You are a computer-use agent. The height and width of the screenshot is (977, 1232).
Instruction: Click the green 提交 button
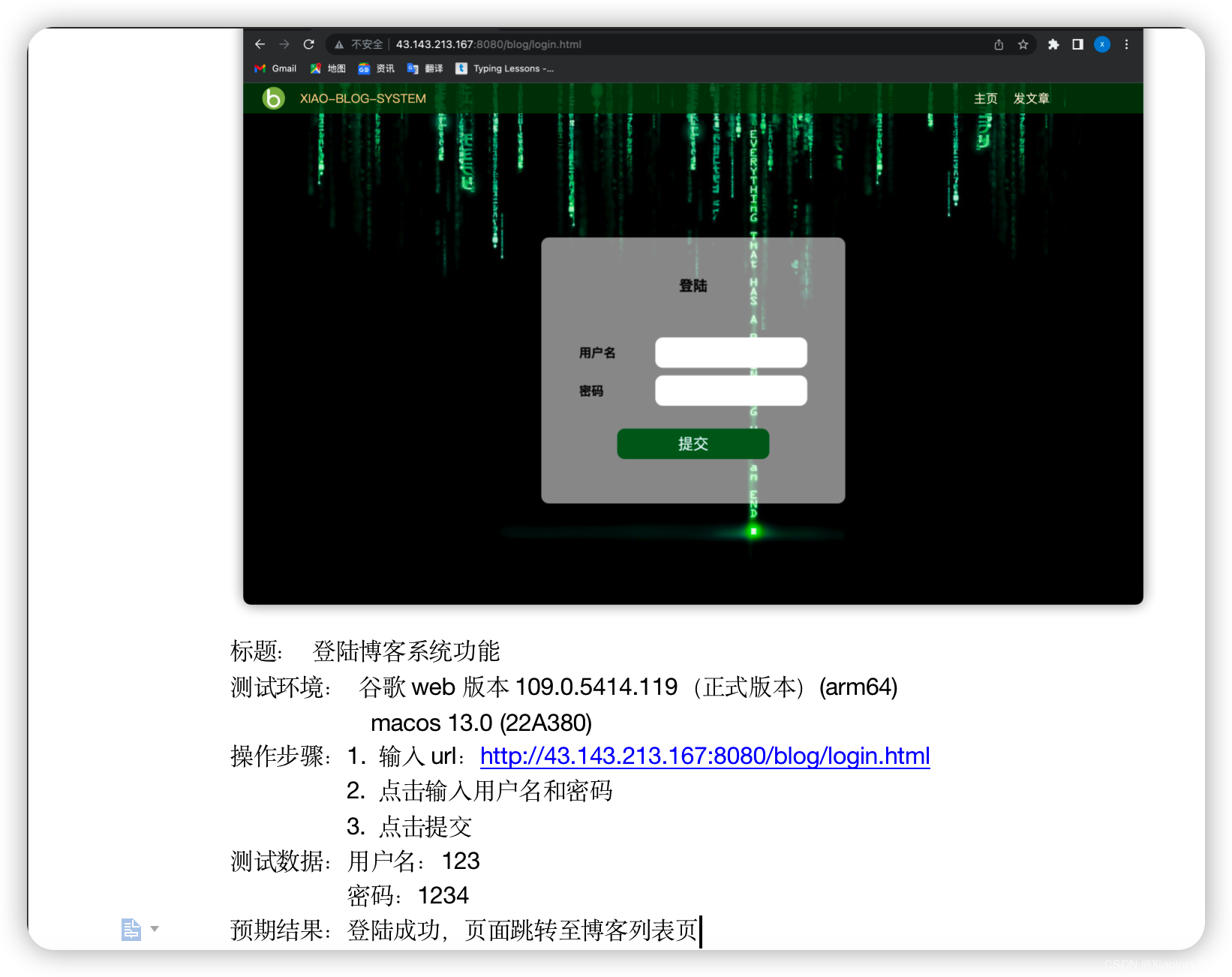pos(693,444)
